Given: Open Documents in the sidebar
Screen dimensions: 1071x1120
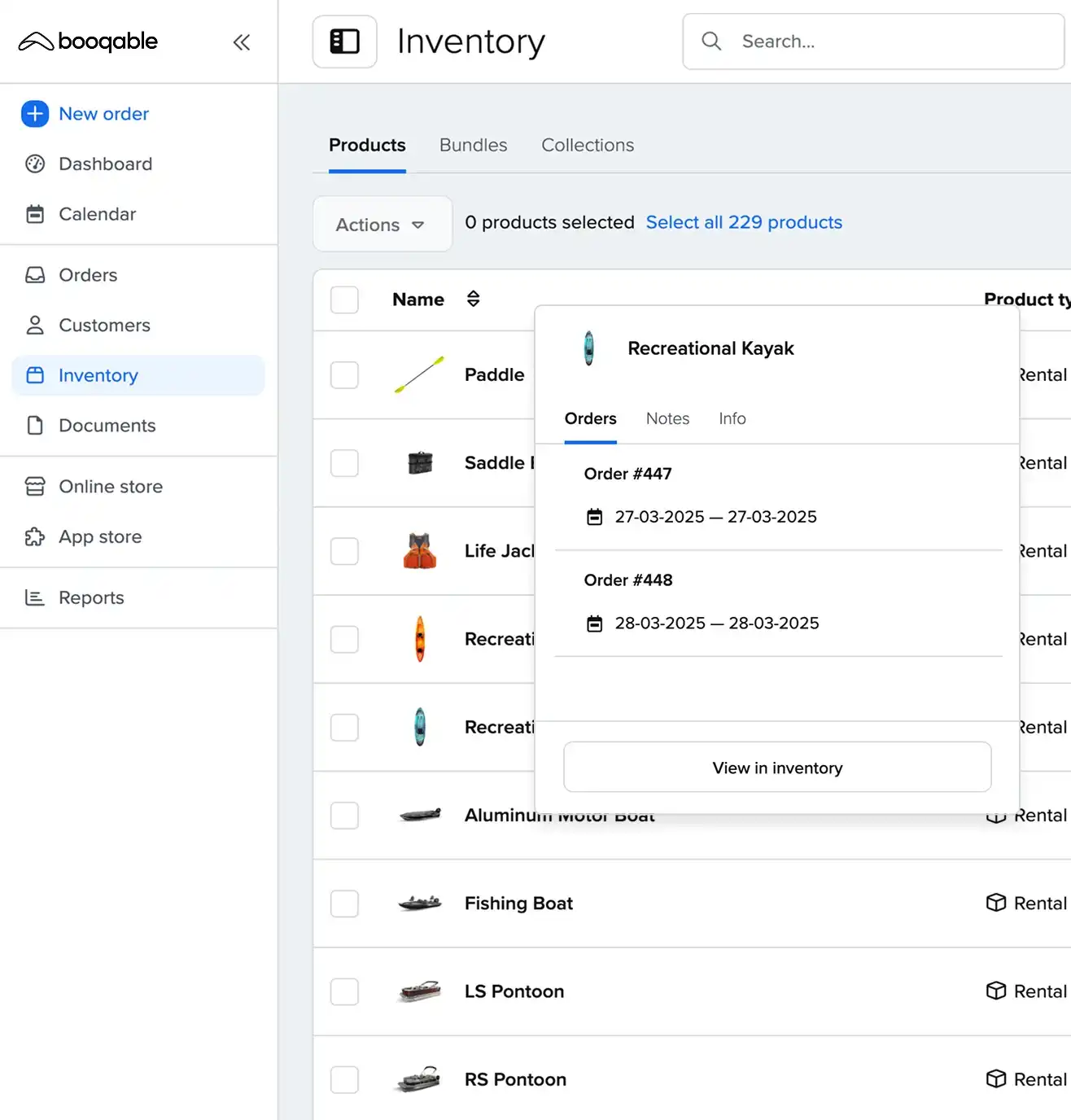Looking at the screenshot, I should pos(107,426).
